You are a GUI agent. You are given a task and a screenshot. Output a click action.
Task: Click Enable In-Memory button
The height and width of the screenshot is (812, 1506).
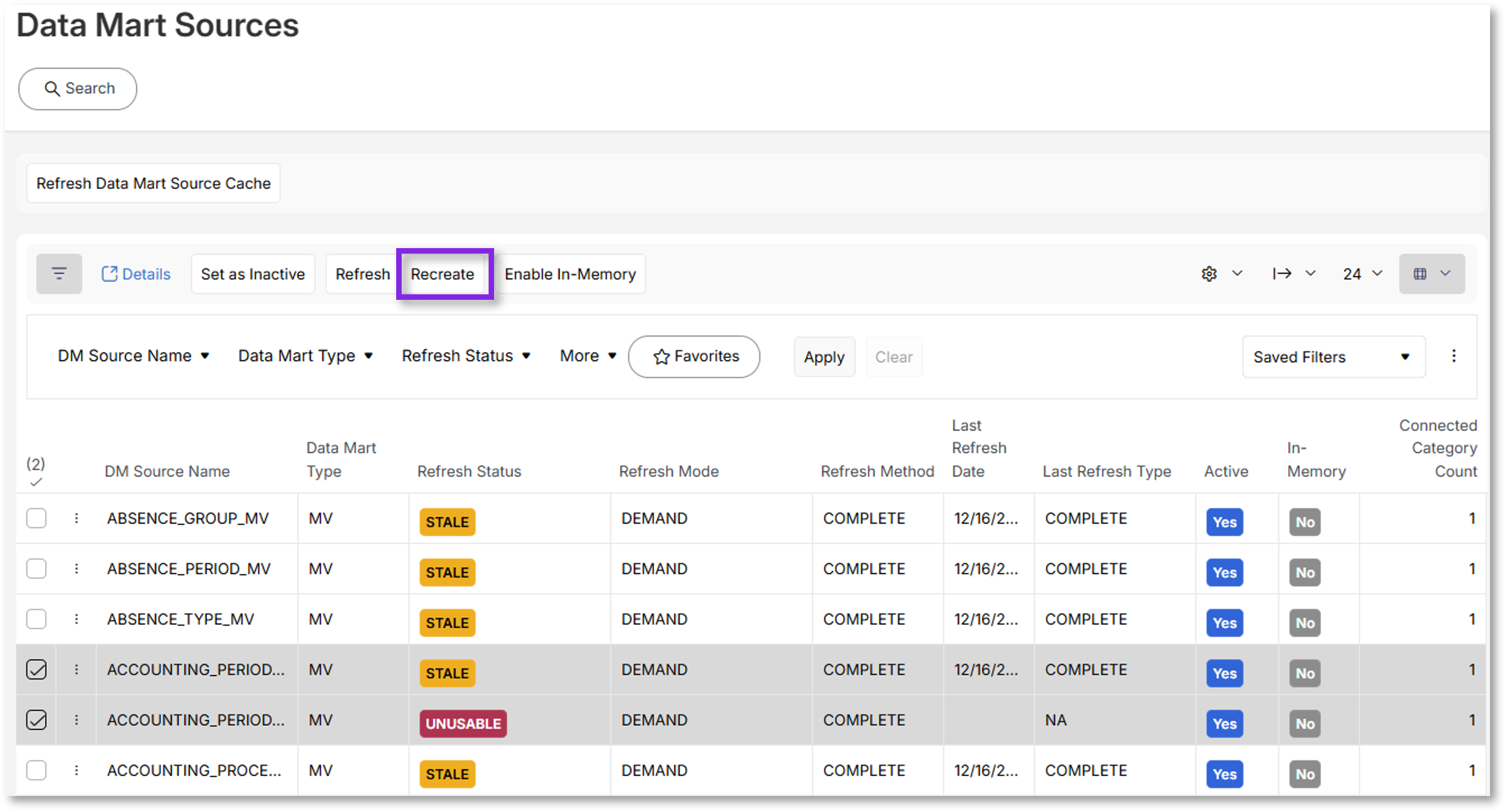pos(570,273)
